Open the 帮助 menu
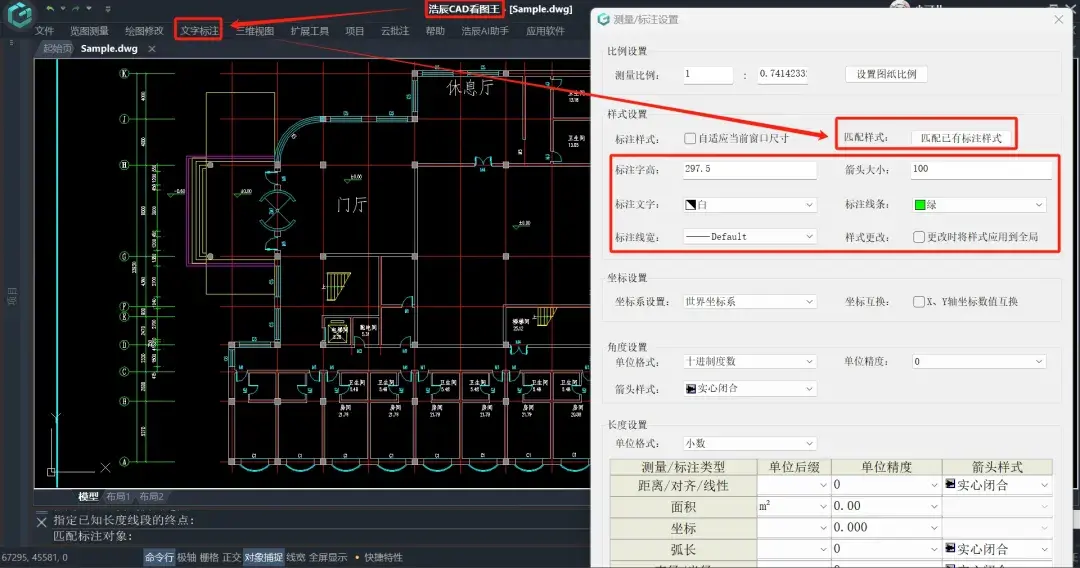The image size is (1080, 568). (435, 31)
